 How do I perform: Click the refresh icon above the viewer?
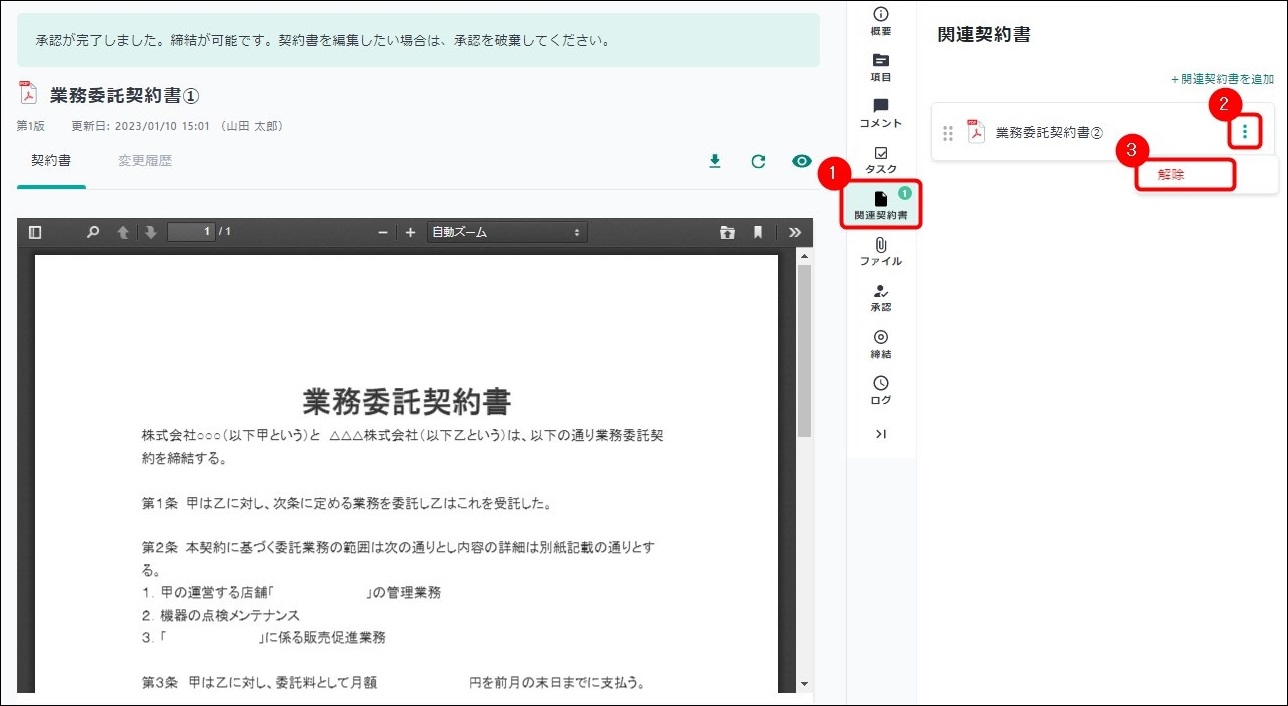pos(758,161)
